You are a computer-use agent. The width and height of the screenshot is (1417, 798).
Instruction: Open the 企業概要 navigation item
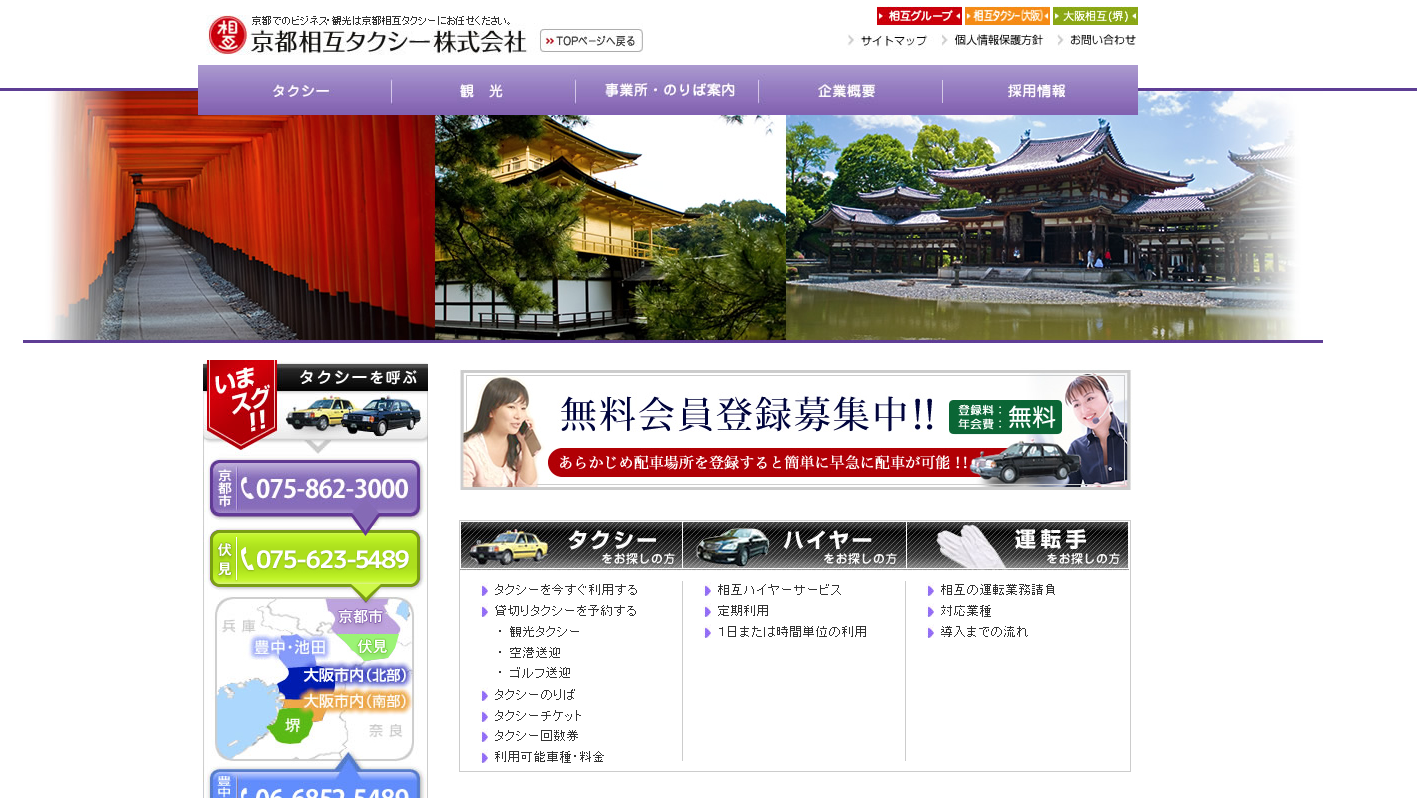click(x=847, y=91)
